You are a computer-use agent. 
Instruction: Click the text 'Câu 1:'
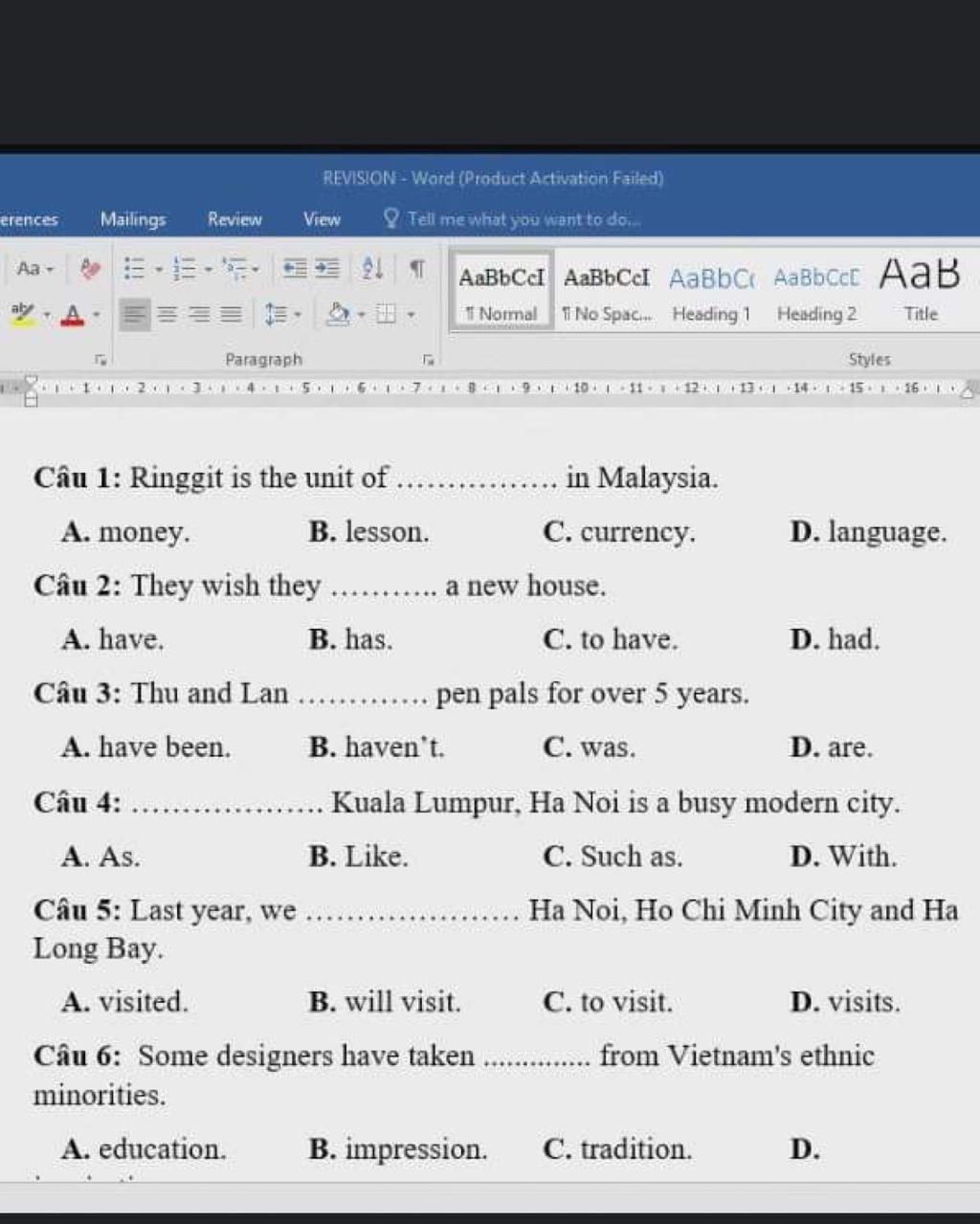click(78, 477)
